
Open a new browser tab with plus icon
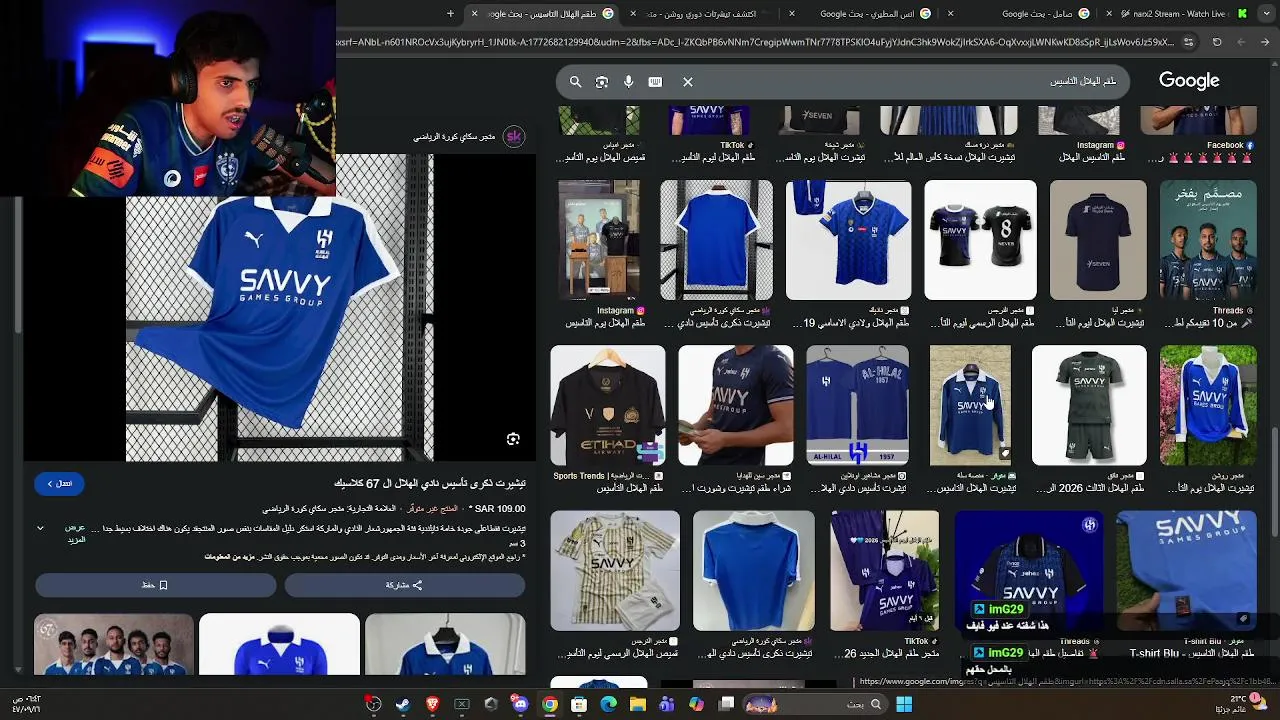pyautogui.click(x=450, y=13)
